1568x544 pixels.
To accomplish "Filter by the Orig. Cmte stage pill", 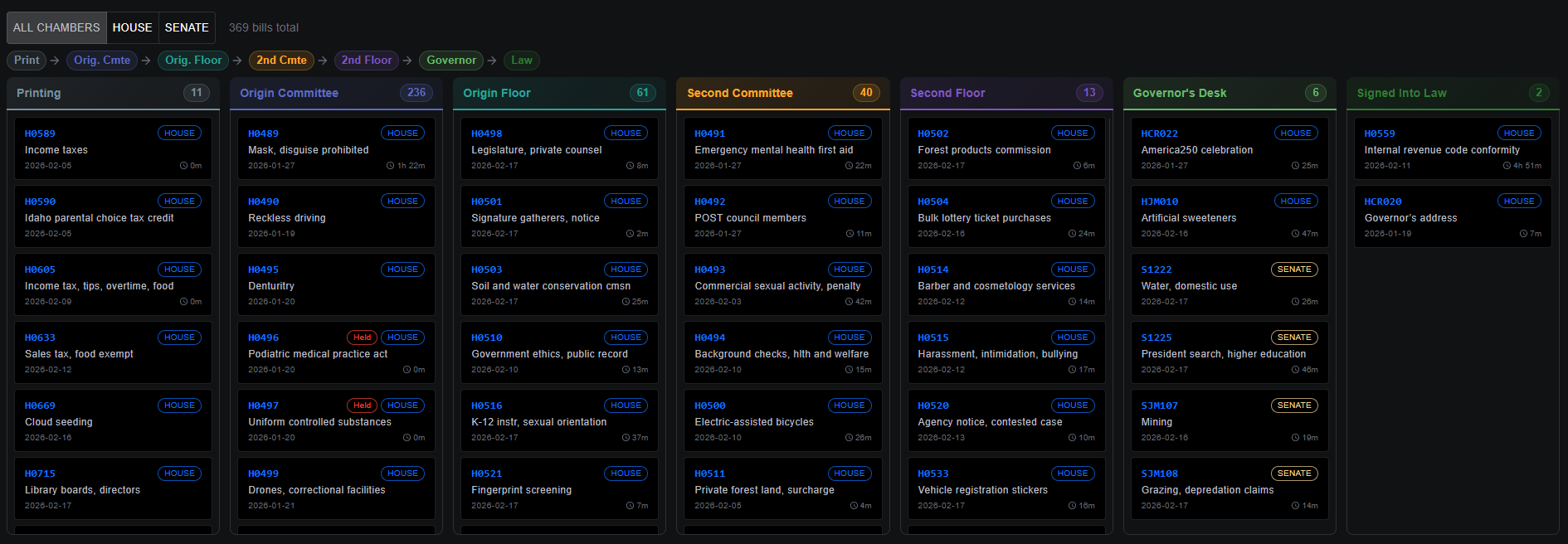I will tap(102, 61).
